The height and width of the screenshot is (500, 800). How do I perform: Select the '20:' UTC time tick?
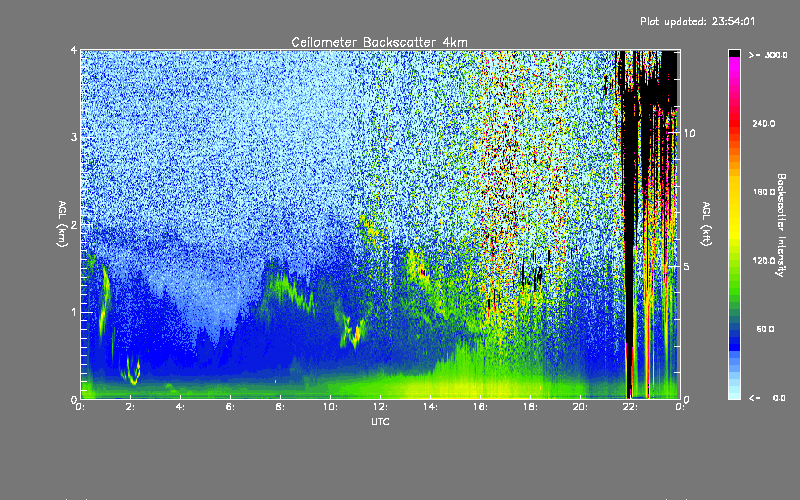pos(580,407)
